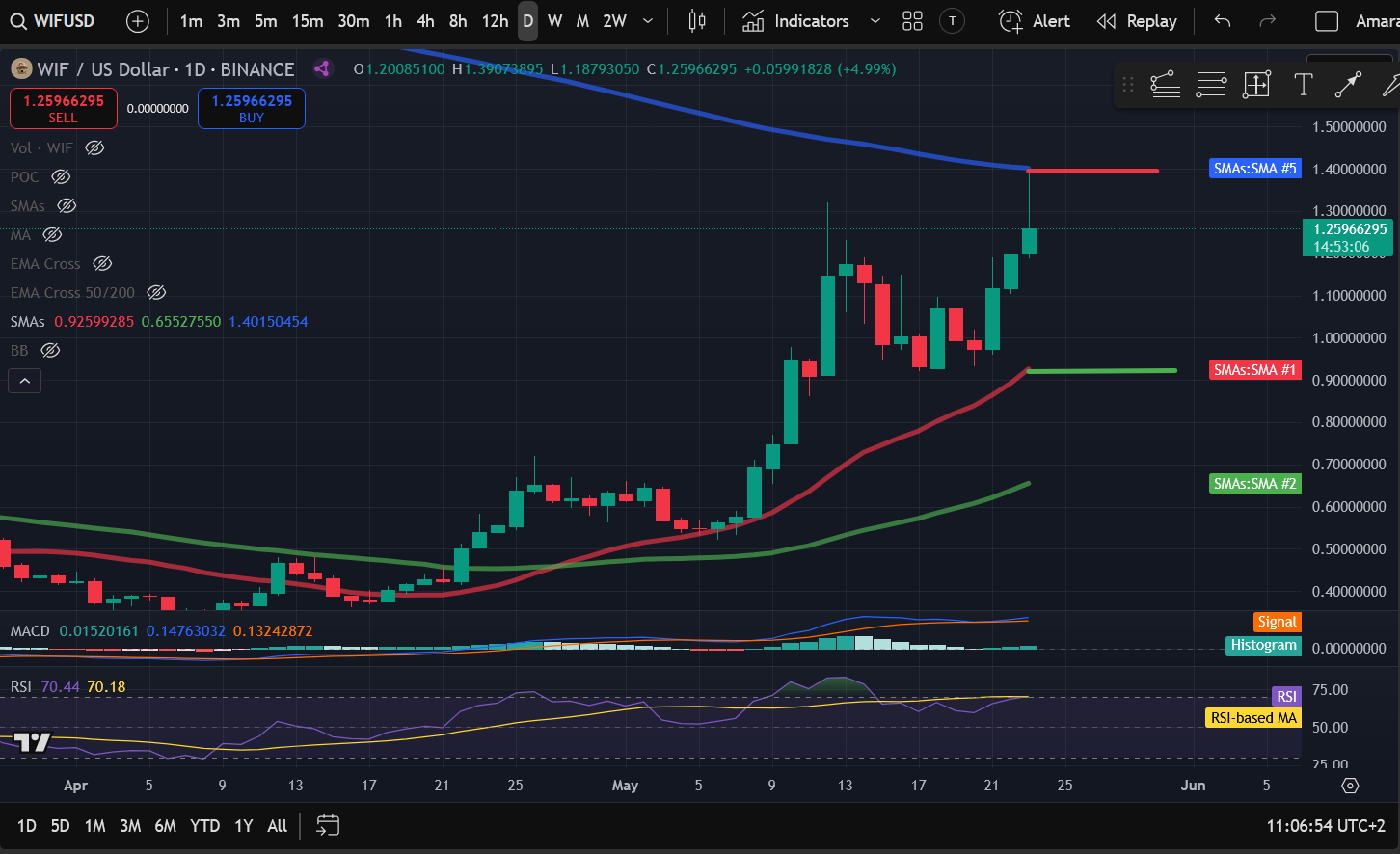Unhide the SMAs indicator with the crossed eye
Image resolution: width=1400 pixels, height=854 pixels.
(x=67, y=205)
